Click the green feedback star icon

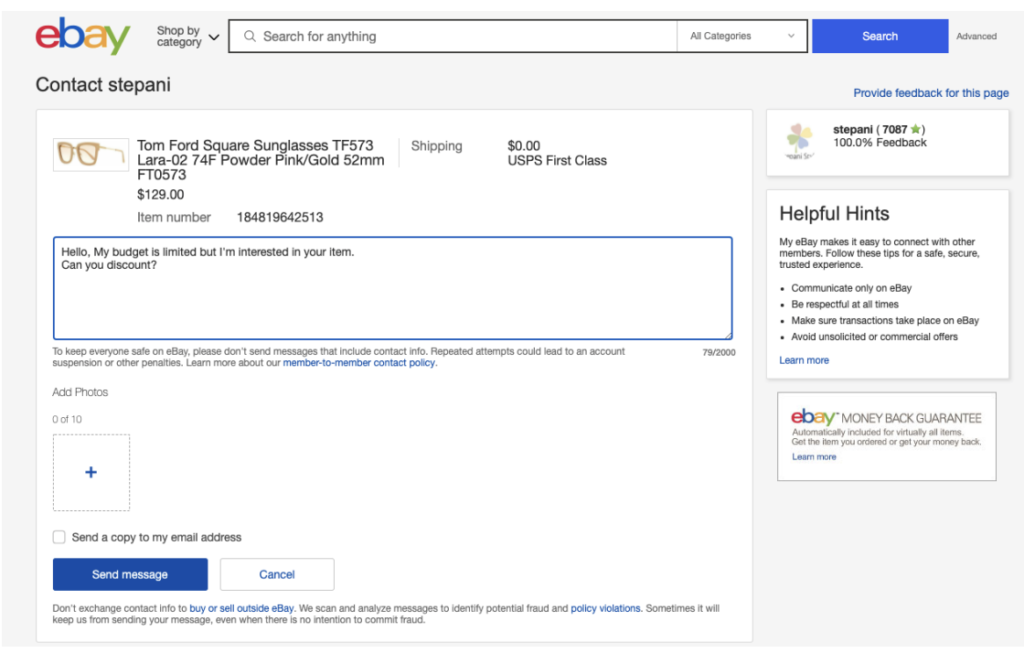pyautogui.click(x=915, y=130)
